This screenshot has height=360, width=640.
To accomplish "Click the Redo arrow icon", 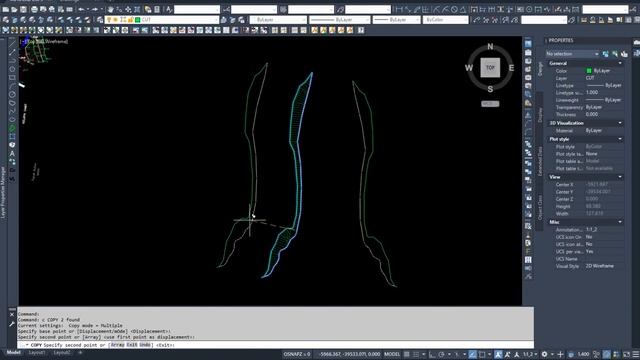I will (x=95, y=9).
